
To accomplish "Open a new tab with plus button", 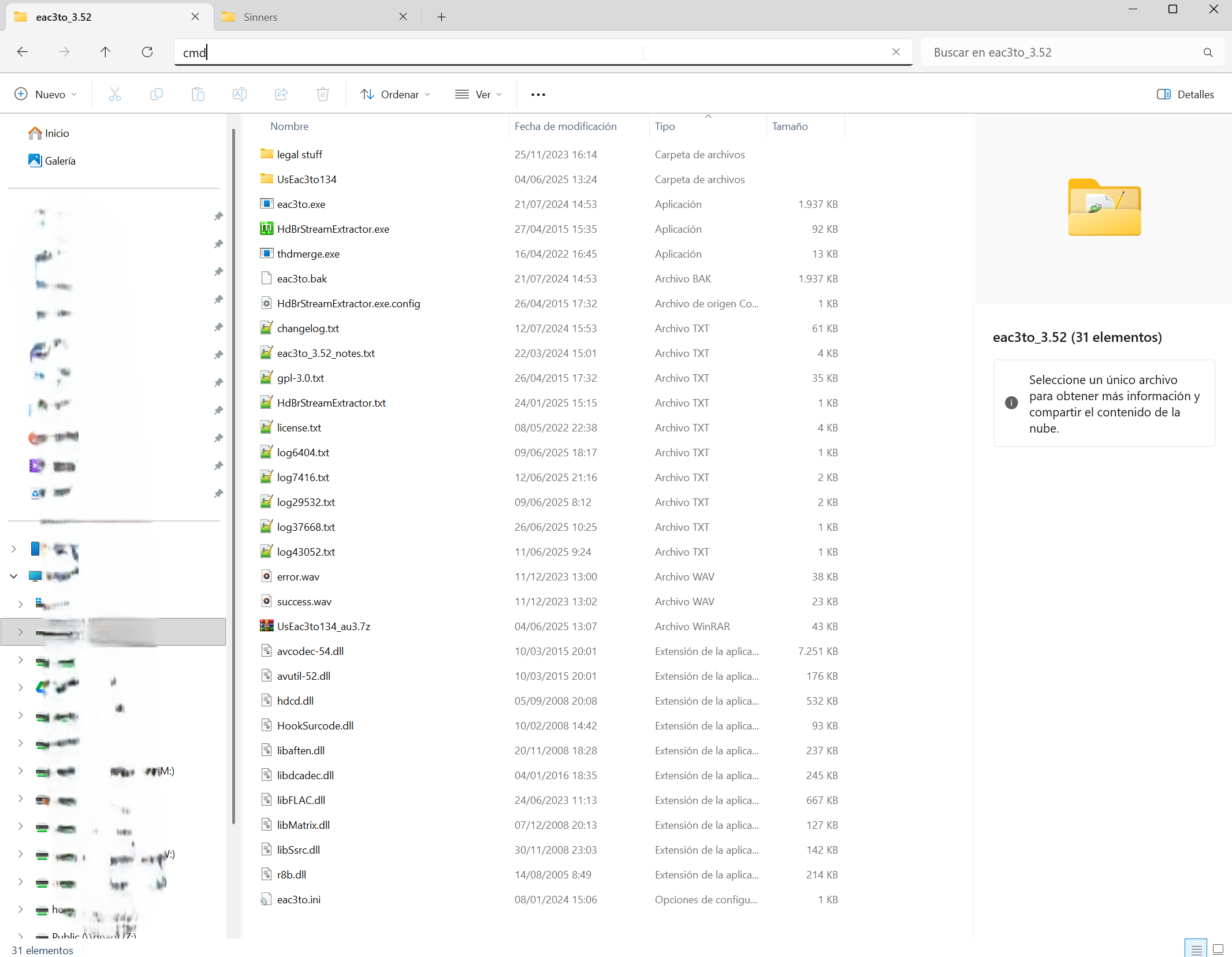I will pyautogui.click(x=441, y=17).
